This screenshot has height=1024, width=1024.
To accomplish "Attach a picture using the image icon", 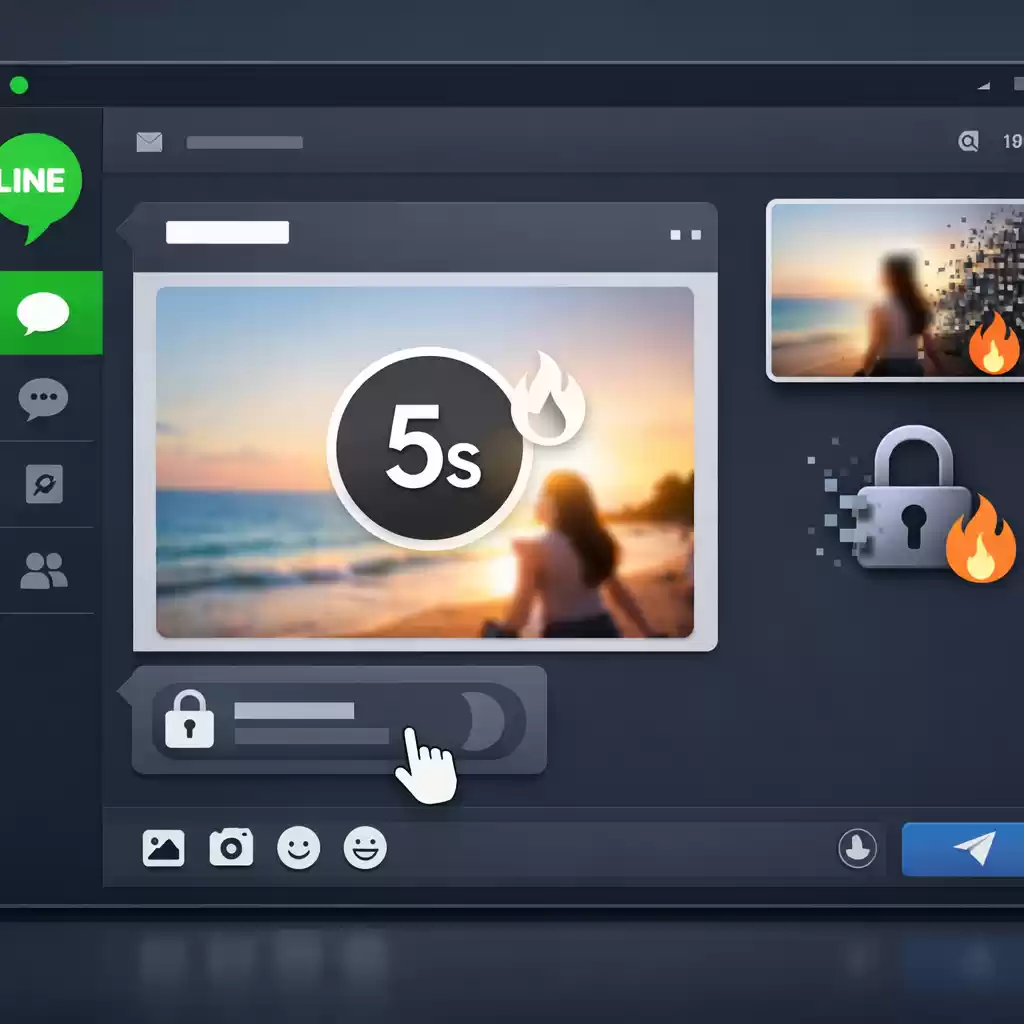I will click(x=163, y=848).
